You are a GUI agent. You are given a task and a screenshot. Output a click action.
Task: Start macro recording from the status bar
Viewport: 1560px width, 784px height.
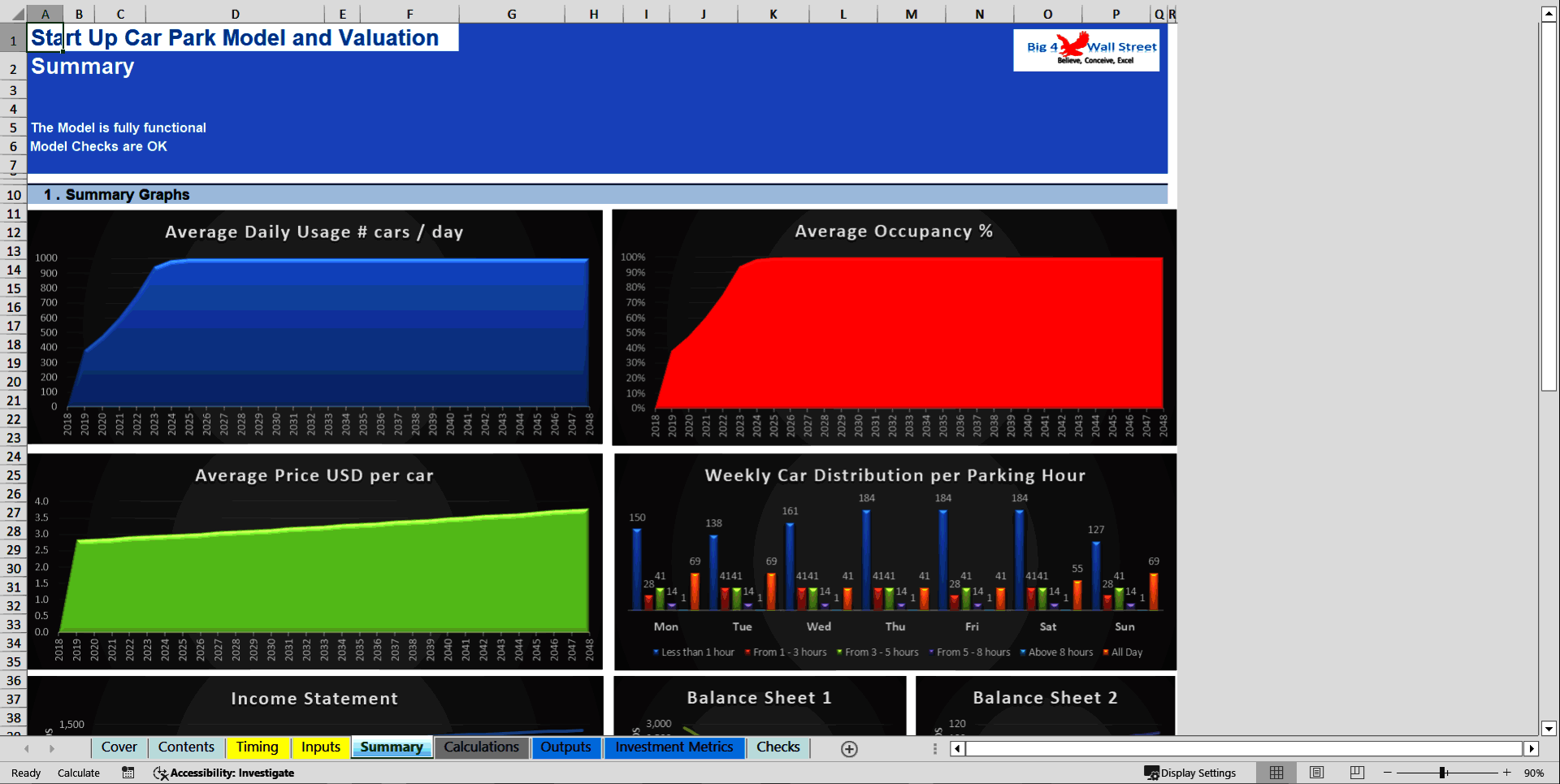pyautogui.click(x=128, y=773)
